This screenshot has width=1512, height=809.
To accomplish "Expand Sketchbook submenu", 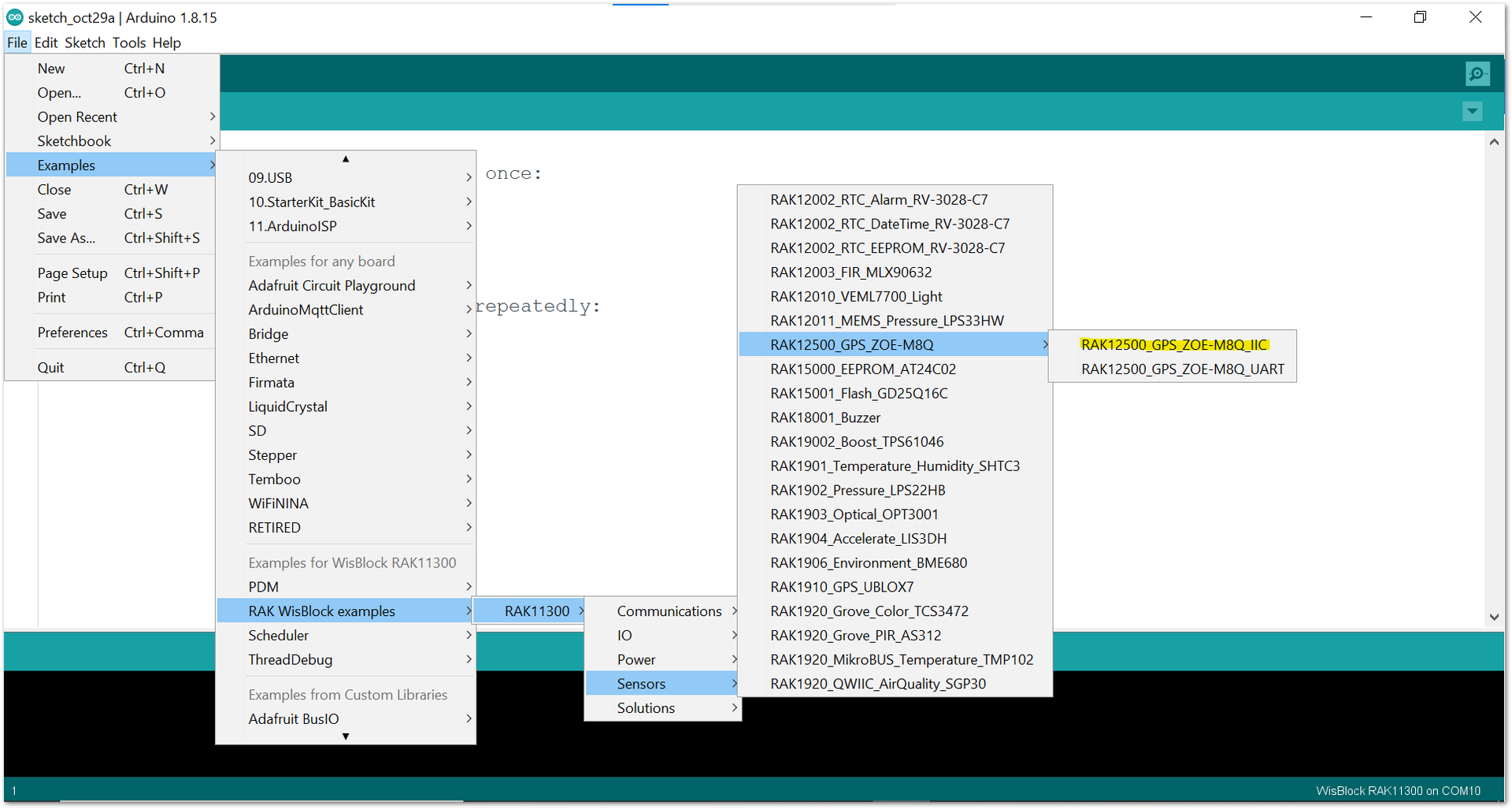I will (x=111, y=141).
